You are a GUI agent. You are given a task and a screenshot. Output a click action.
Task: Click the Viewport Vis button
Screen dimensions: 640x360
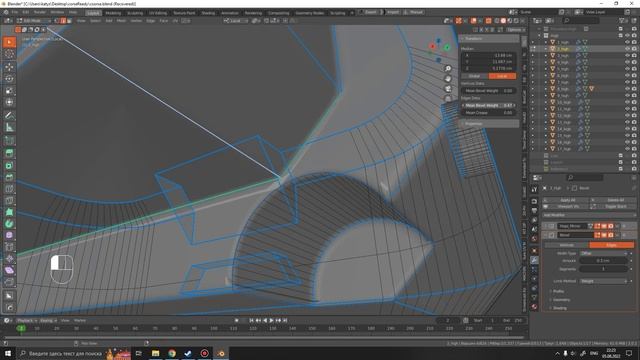coord(567,207)
